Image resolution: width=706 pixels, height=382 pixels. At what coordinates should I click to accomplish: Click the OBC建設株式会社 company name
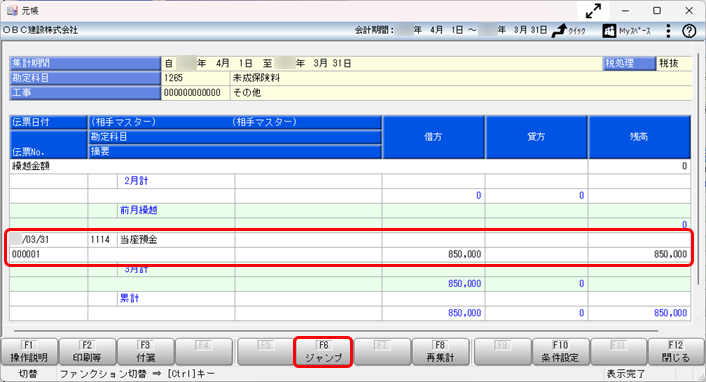tap(41, 30)
